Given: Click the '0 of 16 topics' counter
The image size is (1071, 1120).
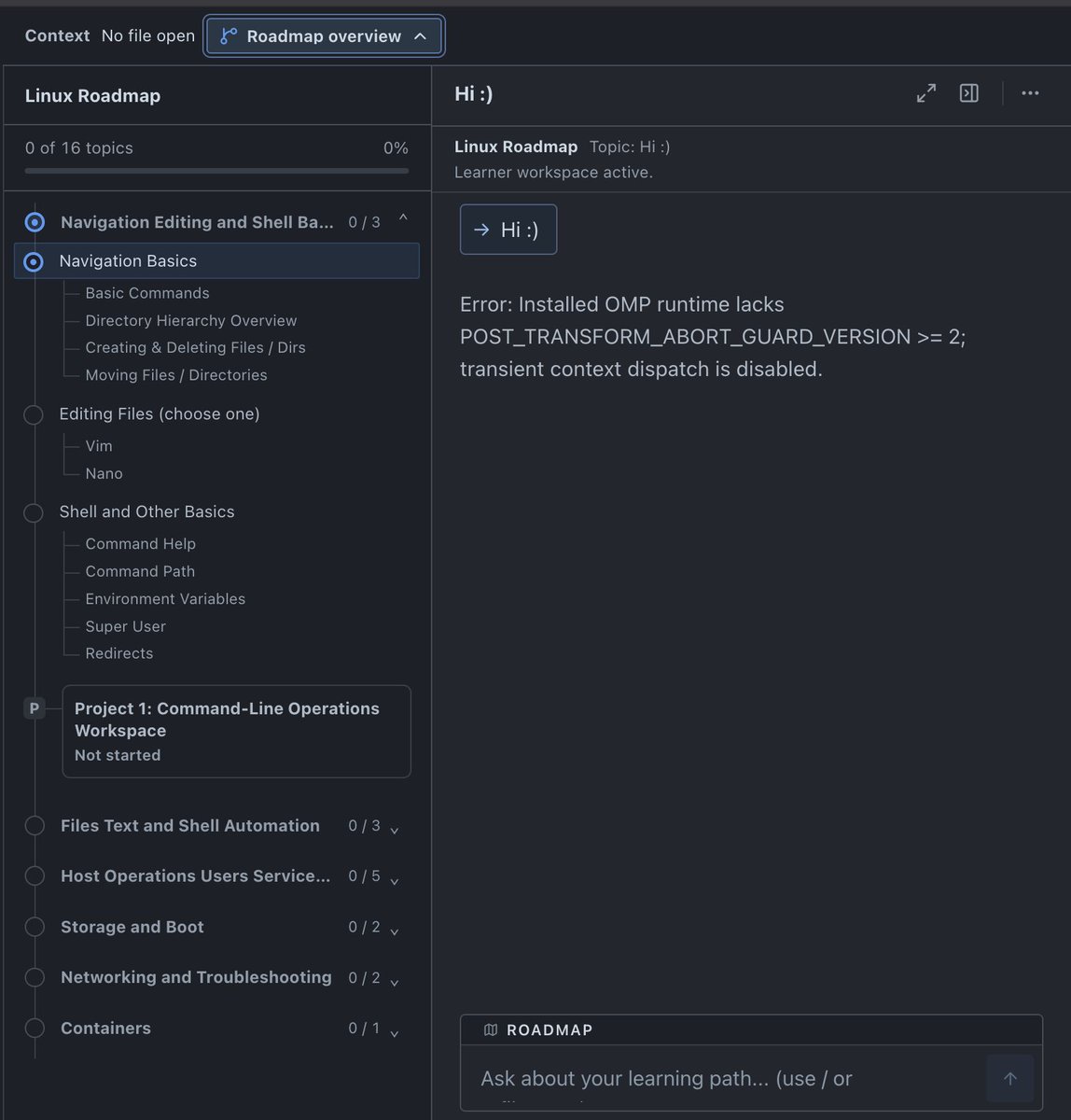Looking at the screenshot, I should (79, 147).
